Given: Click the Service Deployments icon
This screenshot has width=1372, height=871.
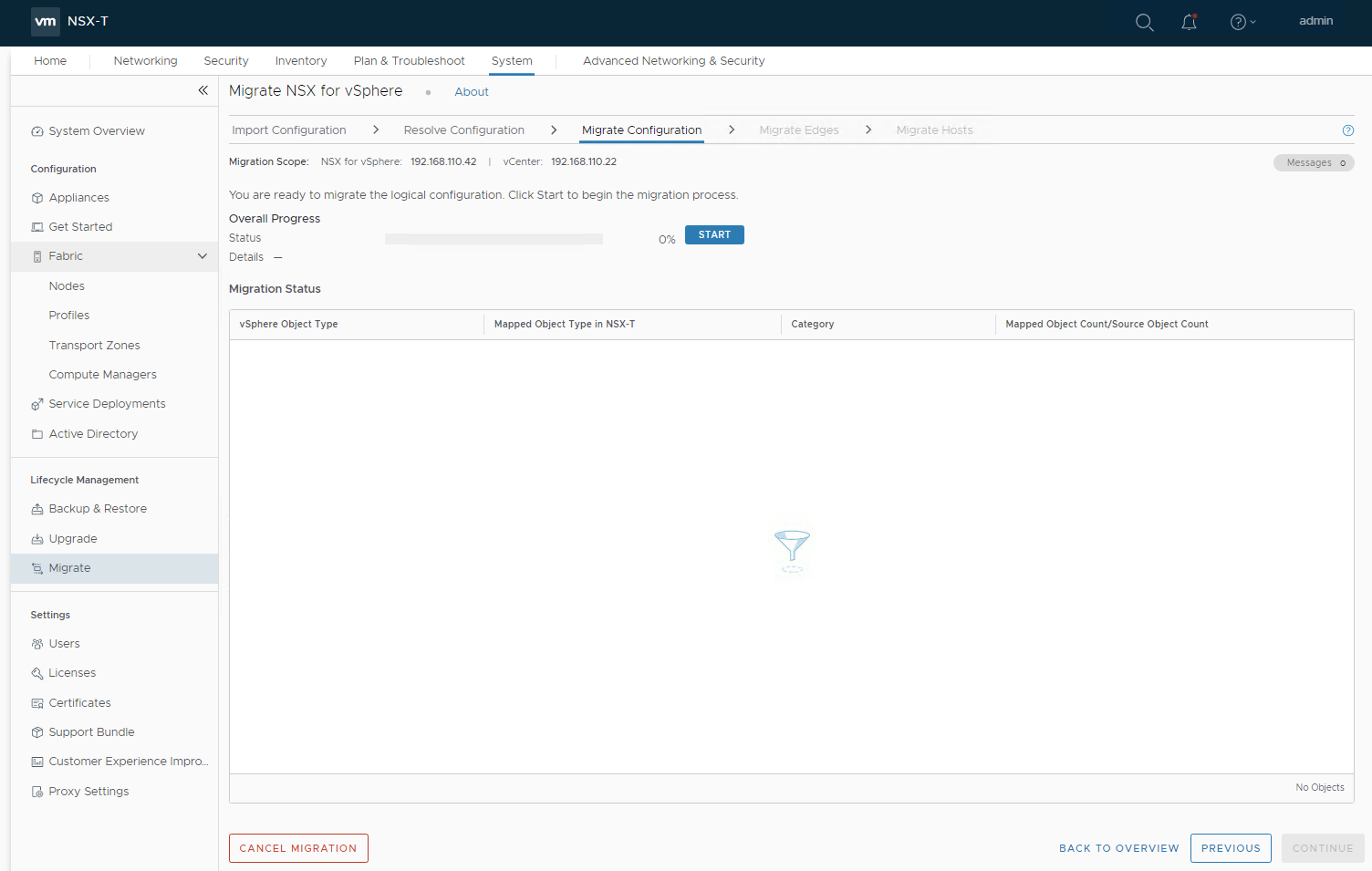Looking at the screenshot, I should (x=37, y=404).
